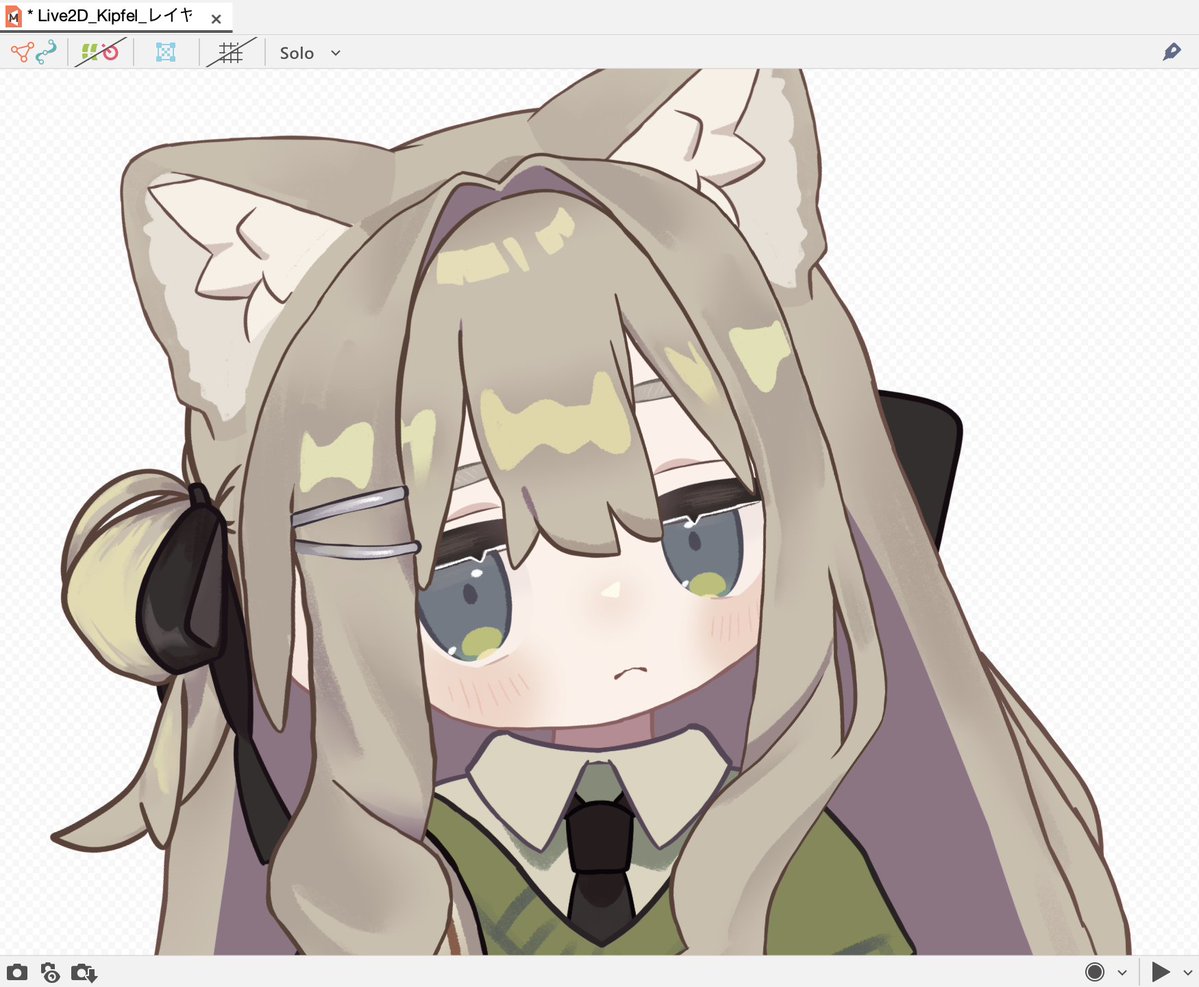Screen dimensions: 1199x987
Task: Toggle the slashed grid display icon
Action: pos(231,52)
